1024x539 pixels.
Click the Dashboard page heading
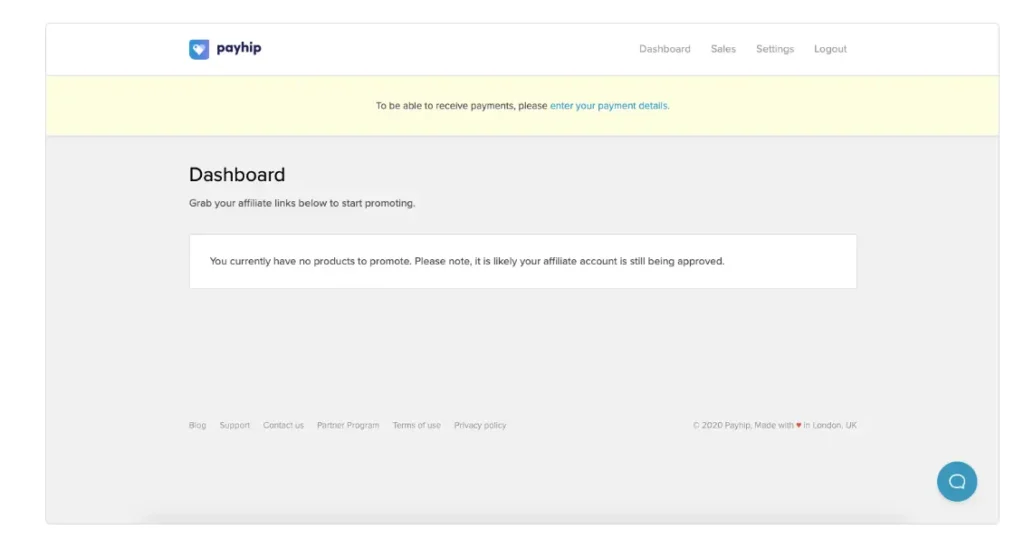237,175
